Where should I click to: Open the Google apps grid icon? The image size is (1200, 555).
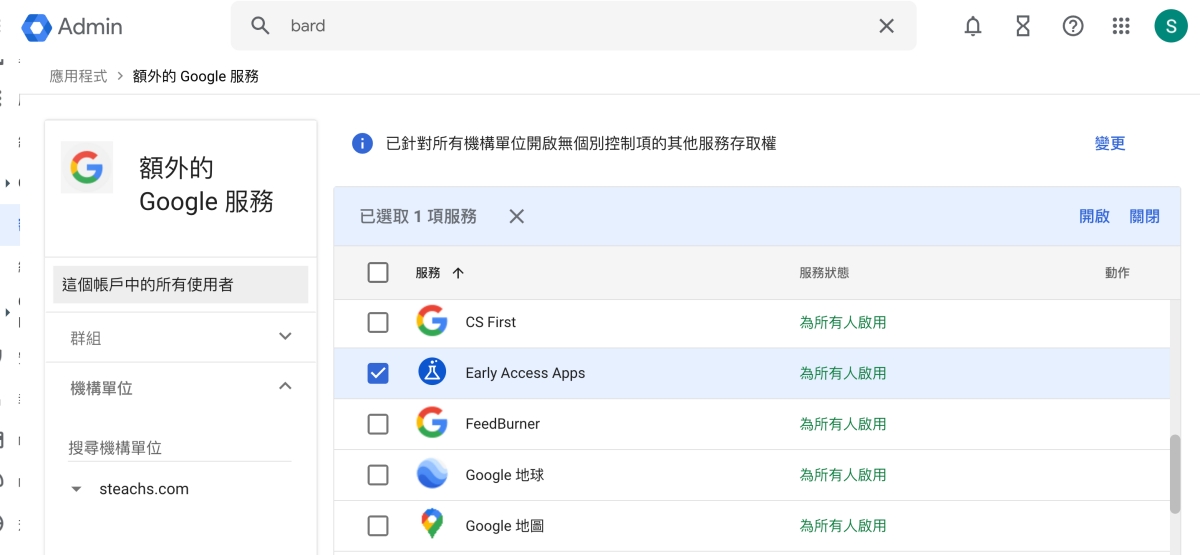(x=1121, y=26)
